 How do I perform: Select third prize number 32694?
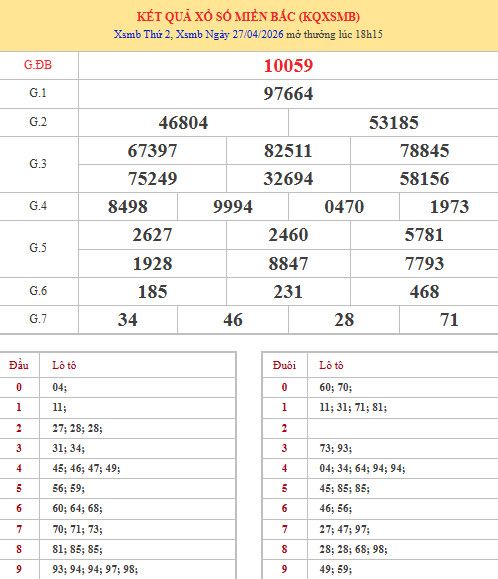pyautogui.click(x=288, y=179)
